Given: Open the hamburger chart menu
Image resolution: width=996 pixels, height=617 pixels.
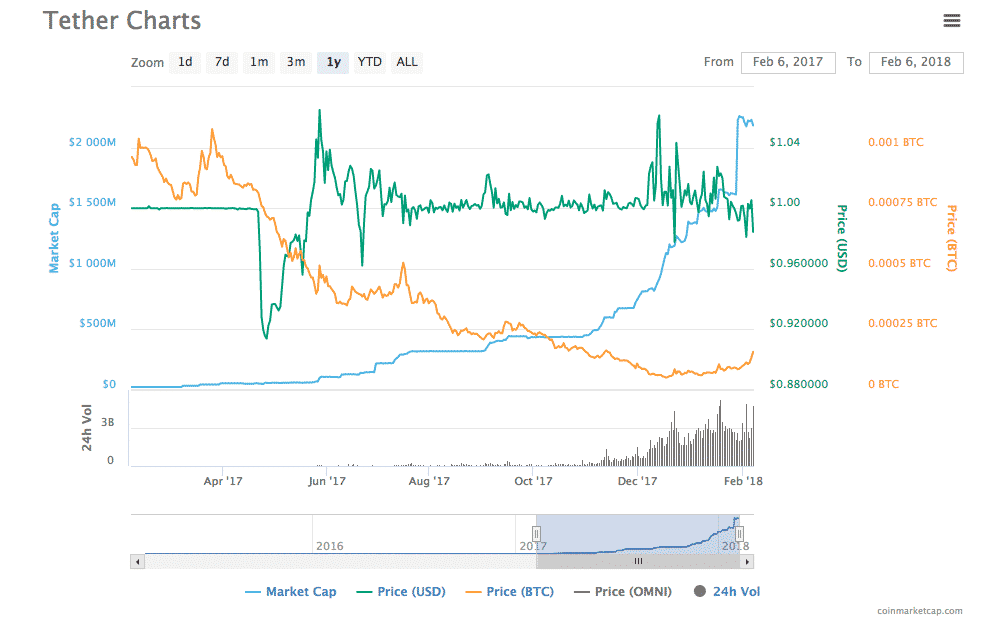Looking at the screenshot, I should (951, 21).
